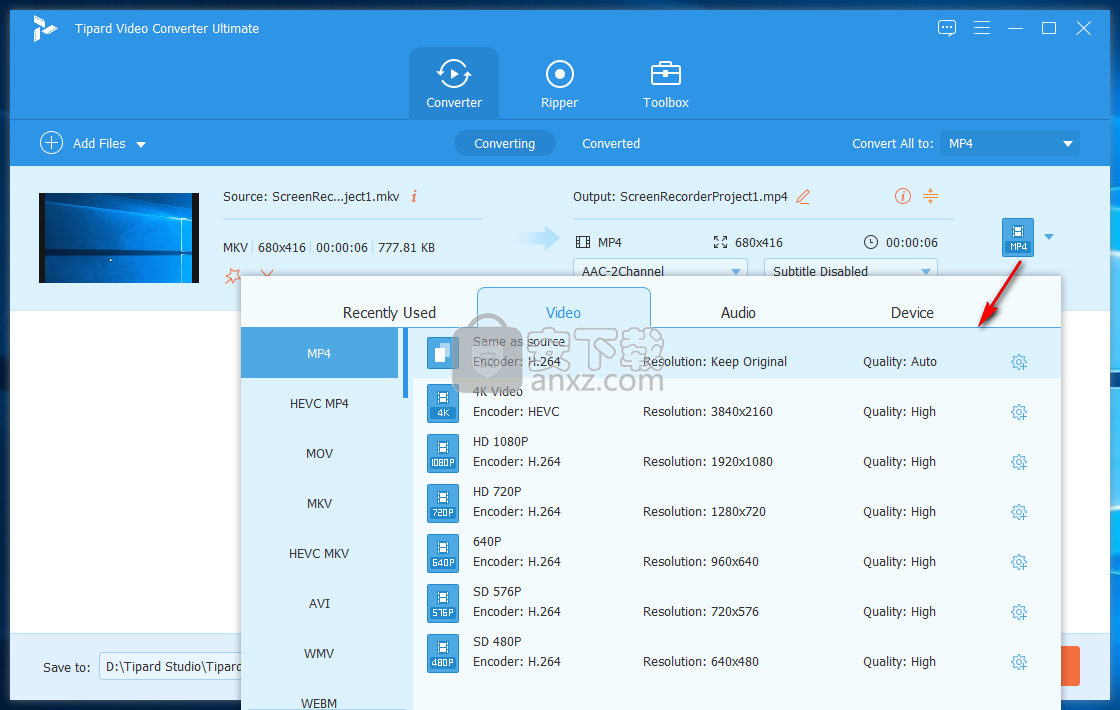The height and width of the screenshot is (710, 1120).
Task: Click the star edit effect icon
Action: 232,274
